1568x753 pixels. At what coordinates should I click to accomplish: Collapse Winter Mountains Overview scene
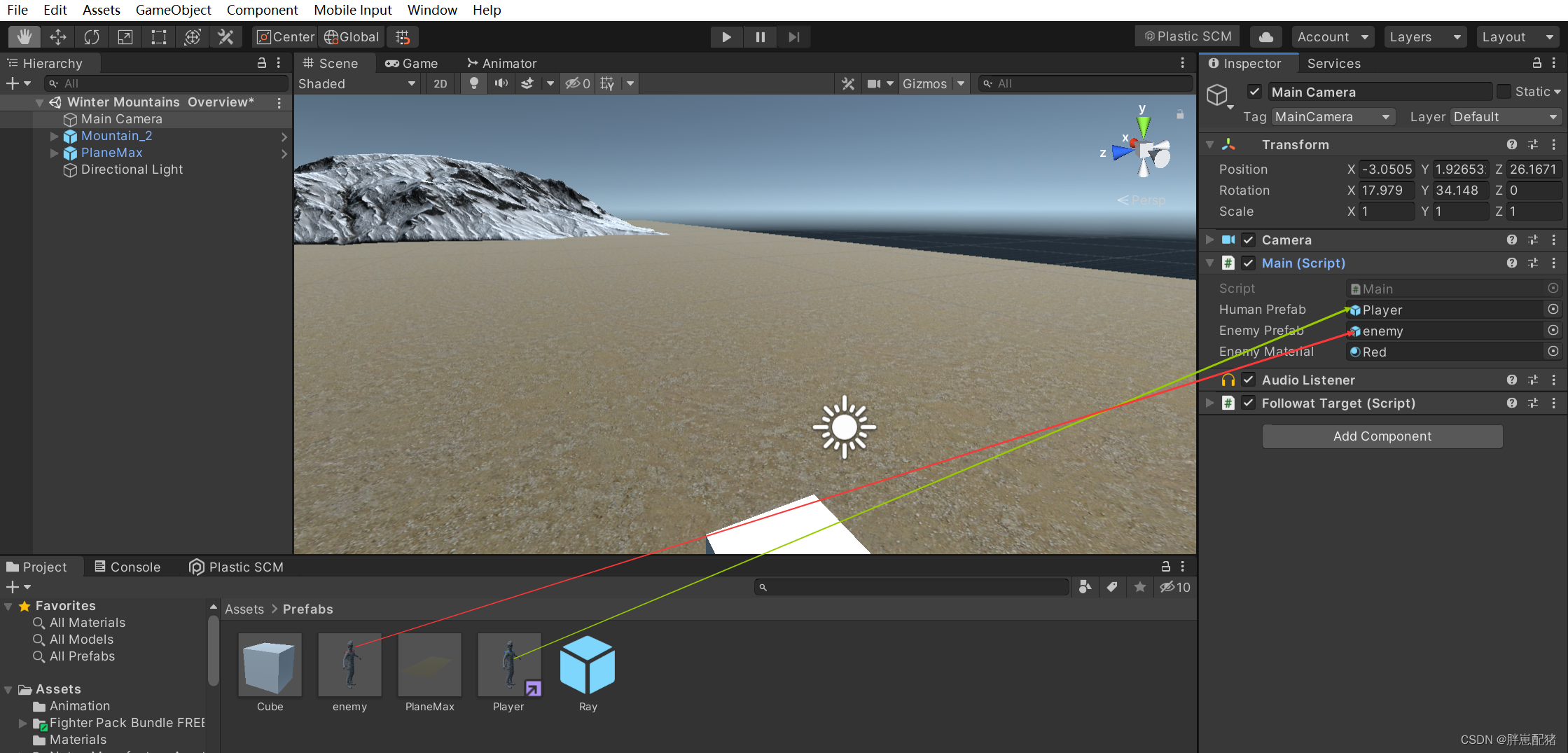pos(40,102)
